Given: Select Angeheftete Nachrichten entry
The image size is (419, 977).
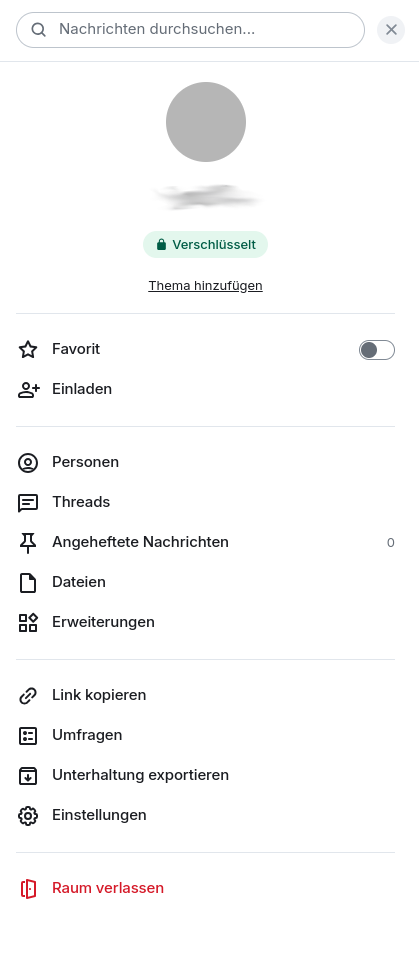Looking at the screenshot, I should click(206, 542).
